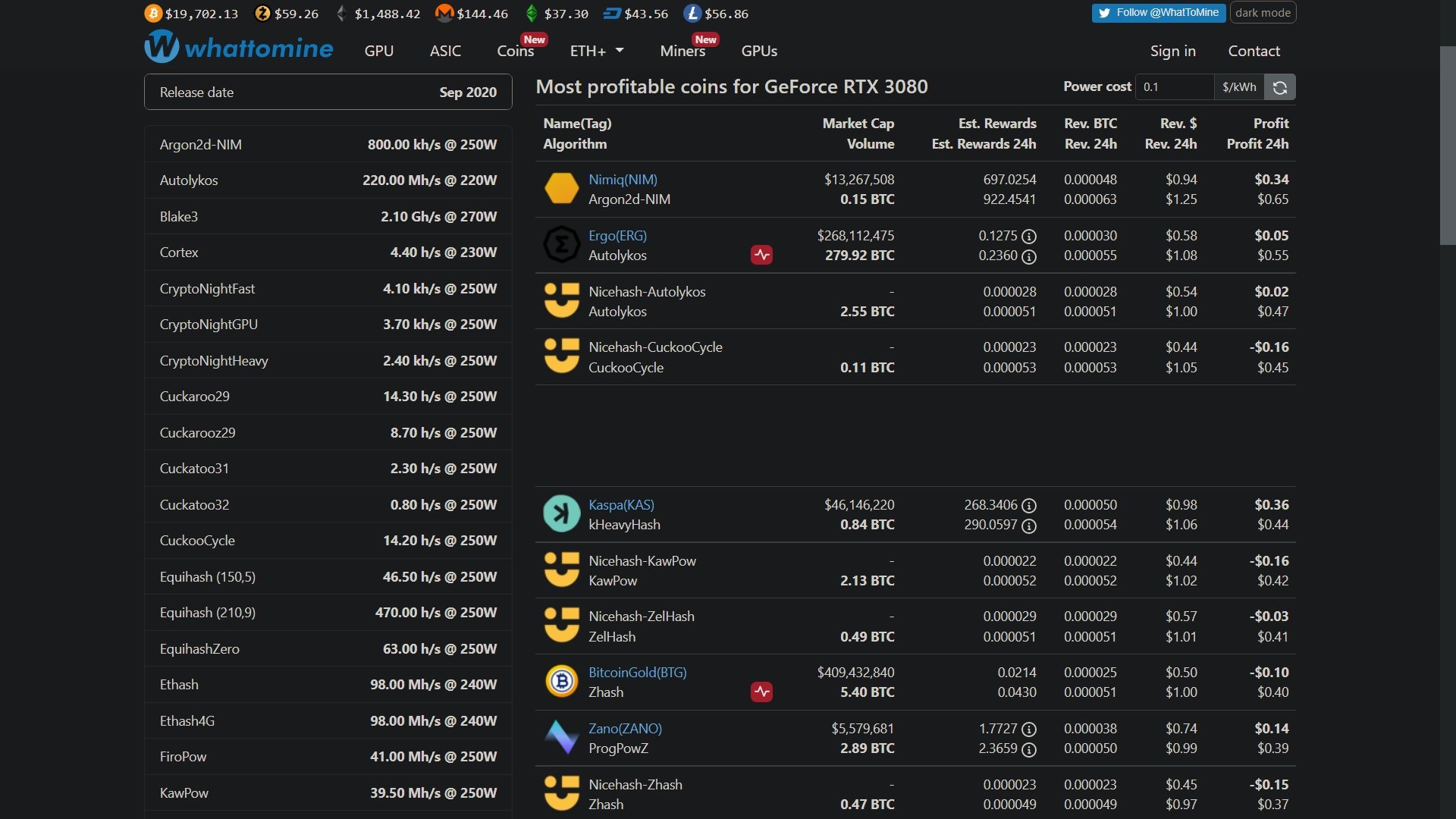
Task: Click info icon next to Ergo 0.2360 reward
Action: (x=1029, y=256)
